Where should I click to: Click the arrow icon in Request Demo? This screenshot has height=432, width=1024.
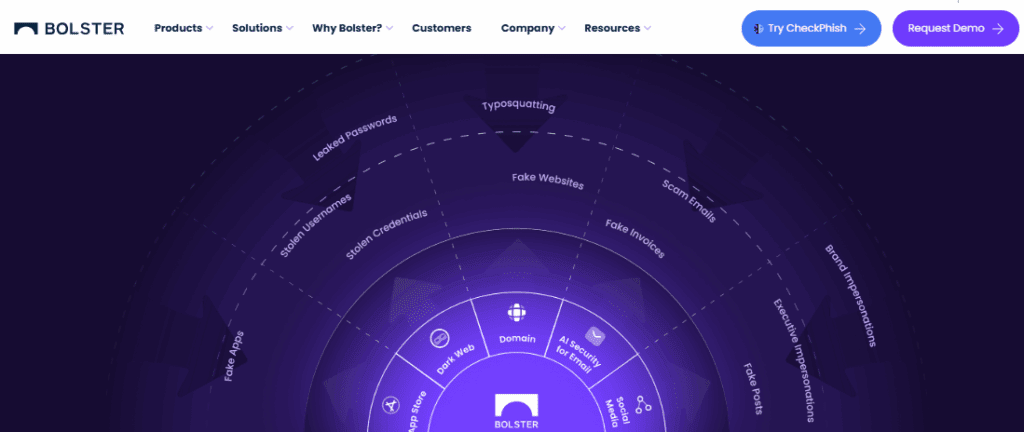[997, 28]
